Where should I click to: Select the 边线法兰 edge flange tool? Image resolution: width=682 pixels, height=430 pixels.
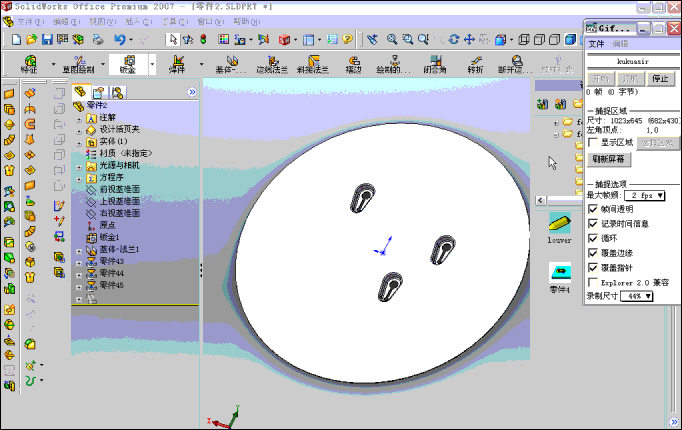(271, 64)
